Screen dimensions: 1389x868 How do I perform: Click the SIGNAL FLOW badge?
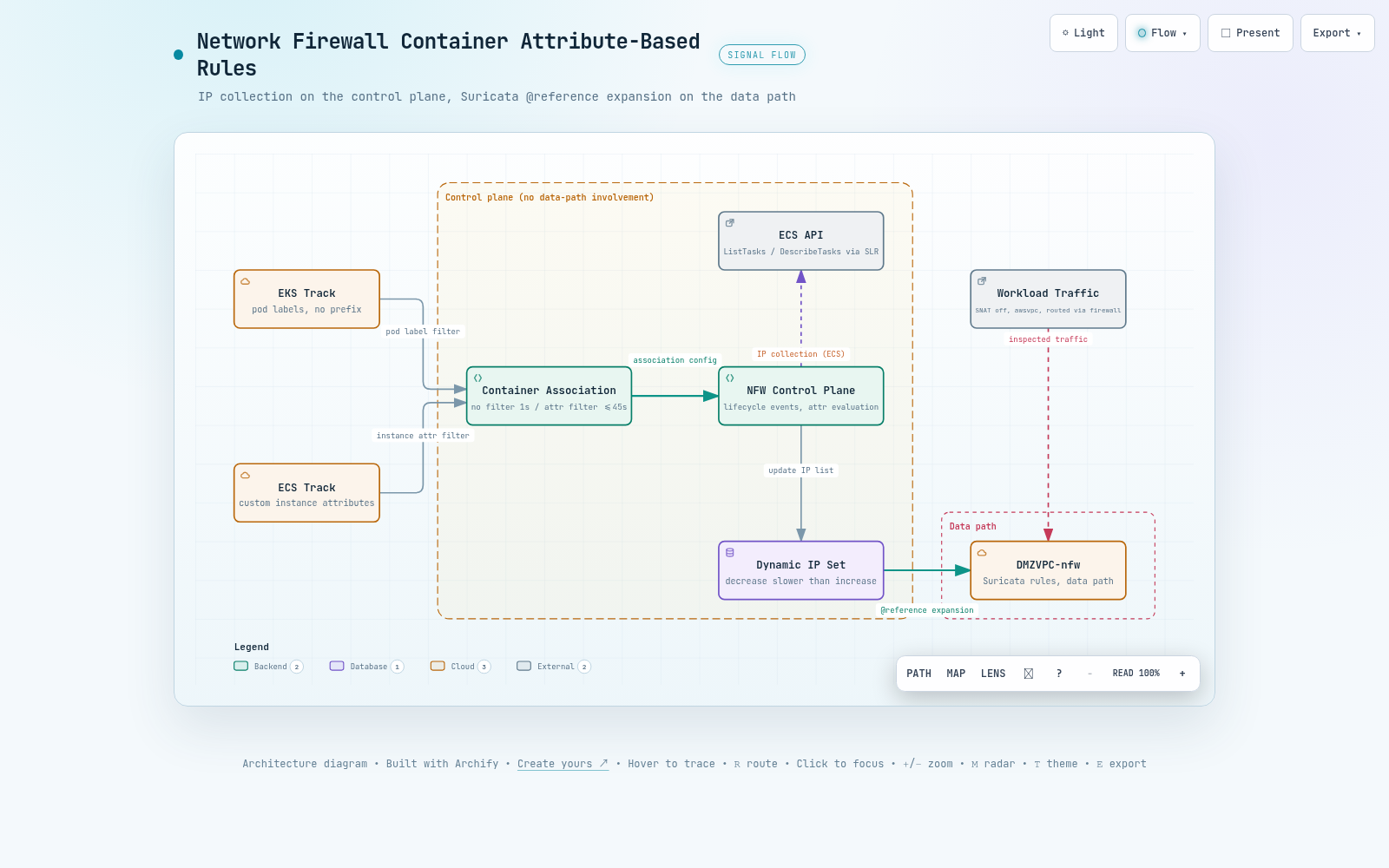(762, 55)
